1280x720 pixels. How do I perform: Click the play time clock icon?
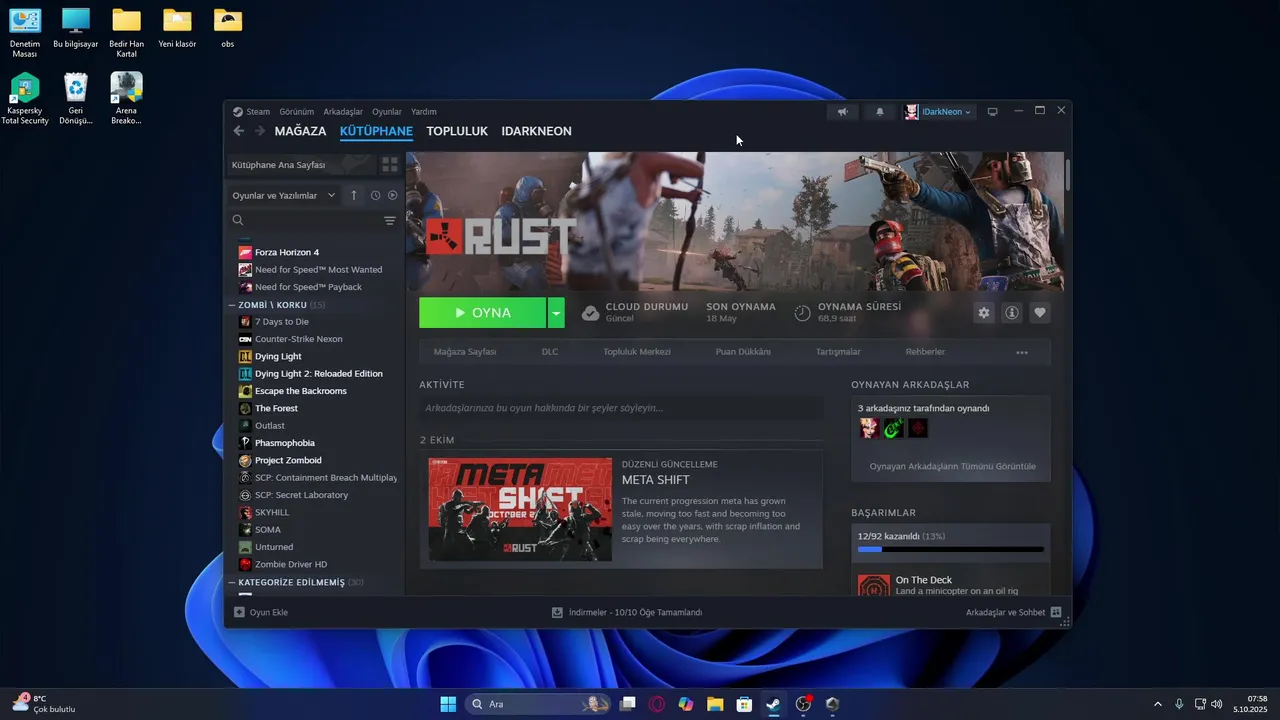(x=802, y=313)
